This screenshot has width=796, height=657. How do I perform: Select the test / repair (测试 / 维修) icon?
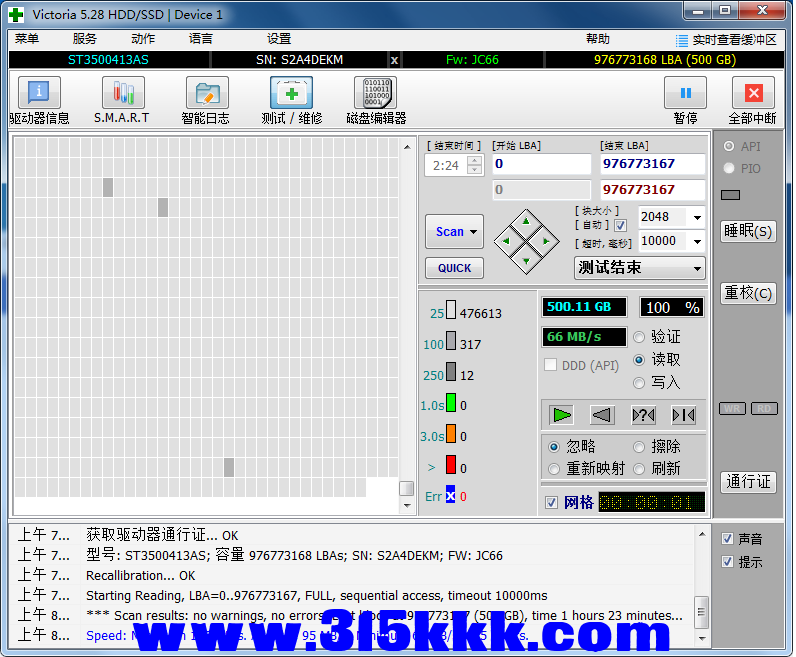click(291, 93)
